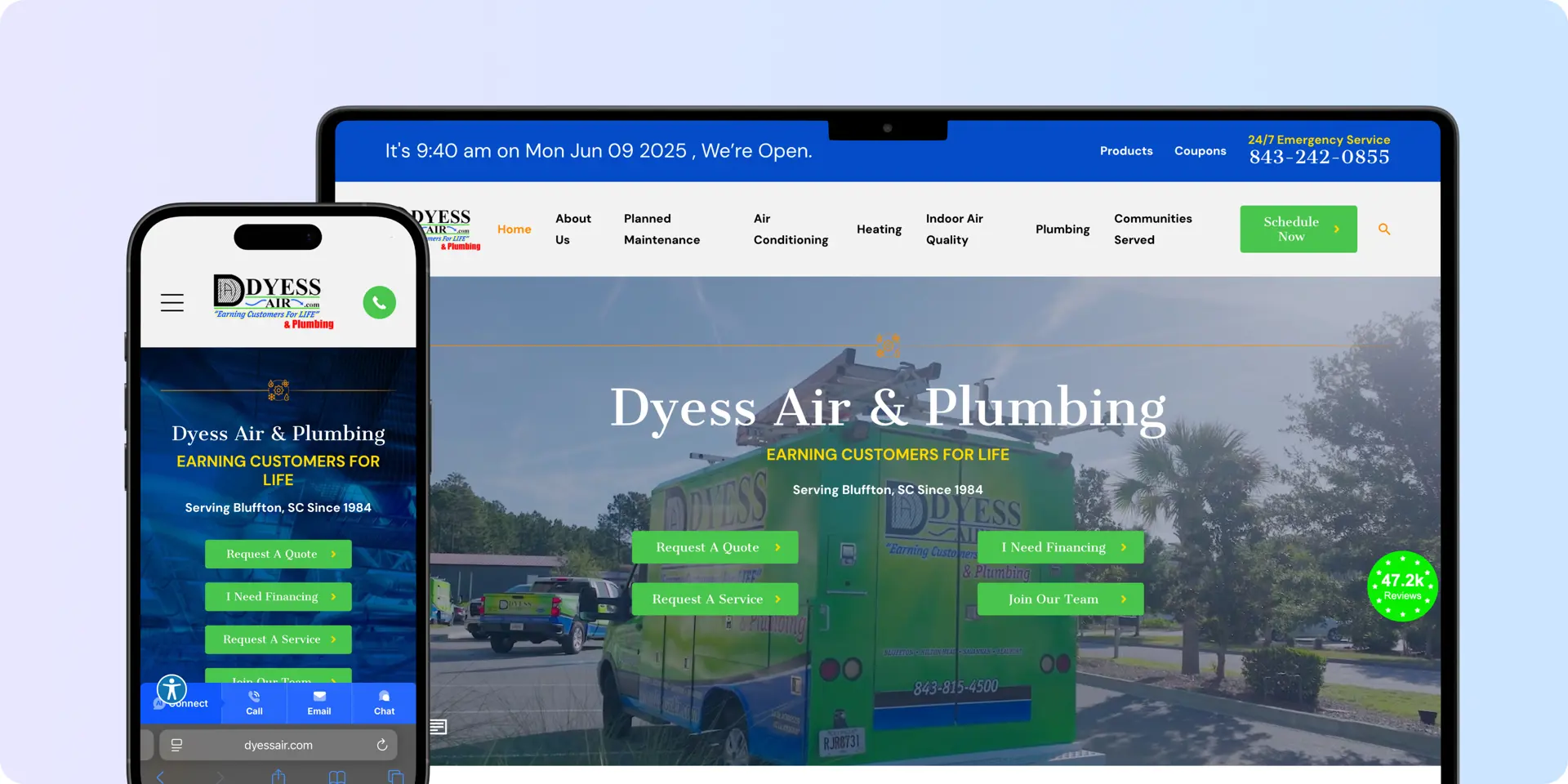Tap Safari's tabs overview control
1568x784 pixels.
tap(395, 777)
